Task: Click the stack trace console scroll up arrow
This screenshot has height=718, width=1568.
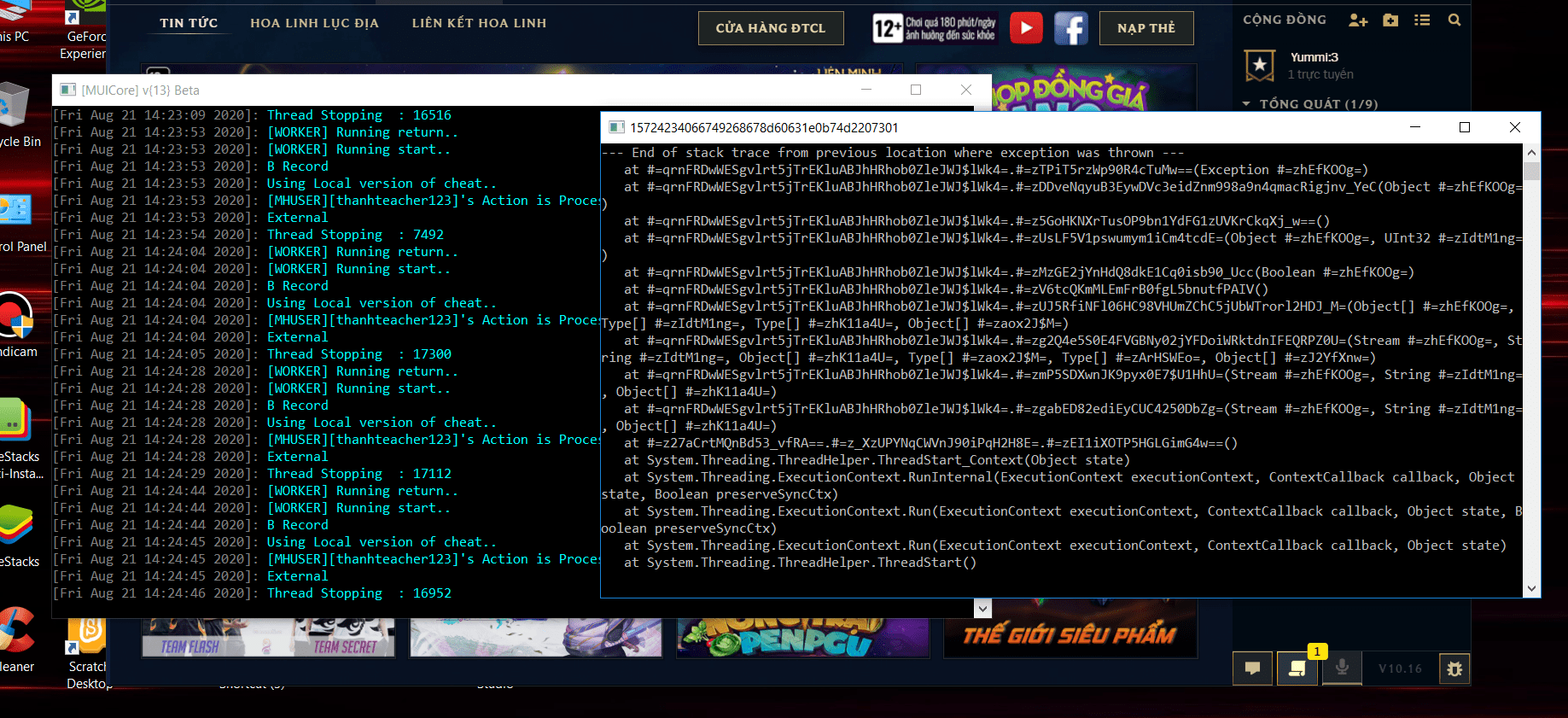Action: pyautogui.click(x=1531, y=153)
